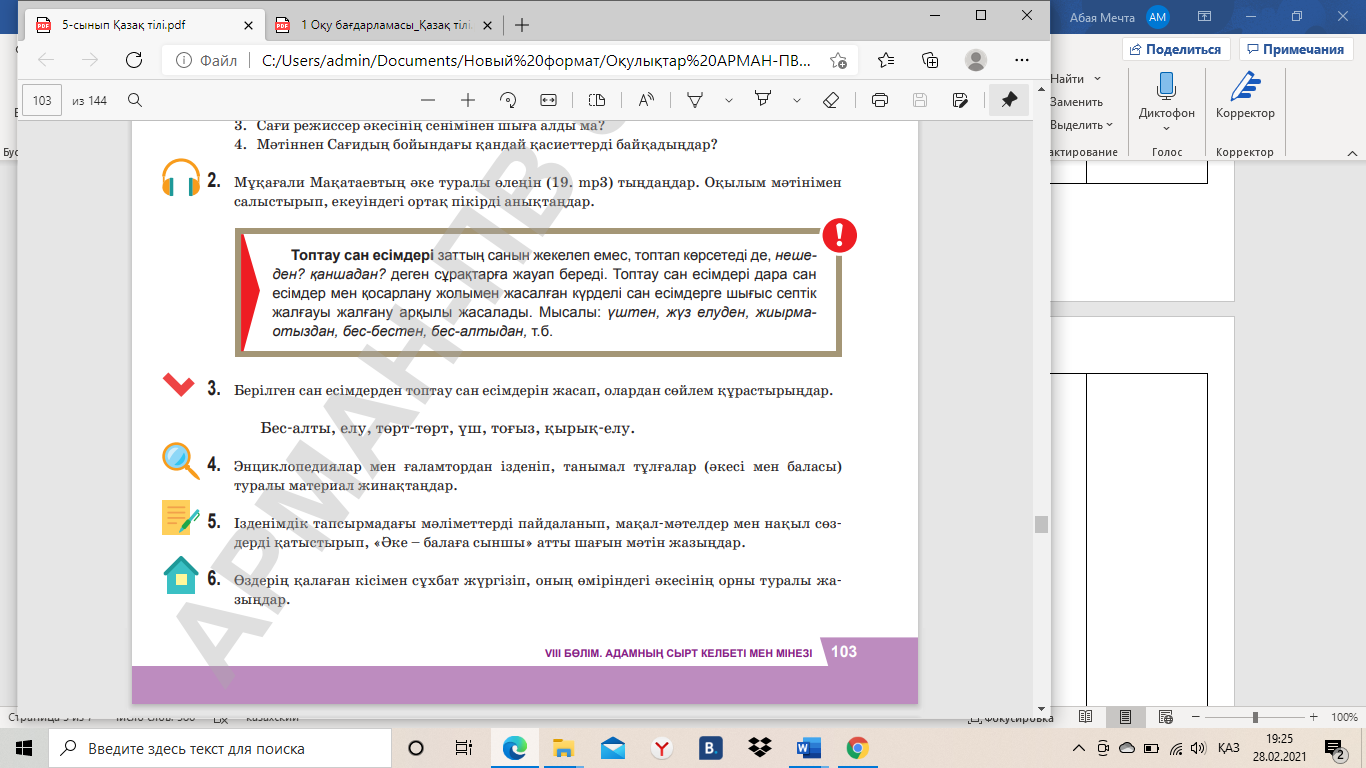Open the Draw pen options dropdown
1366x768 pixels.
tap(729, 100)
